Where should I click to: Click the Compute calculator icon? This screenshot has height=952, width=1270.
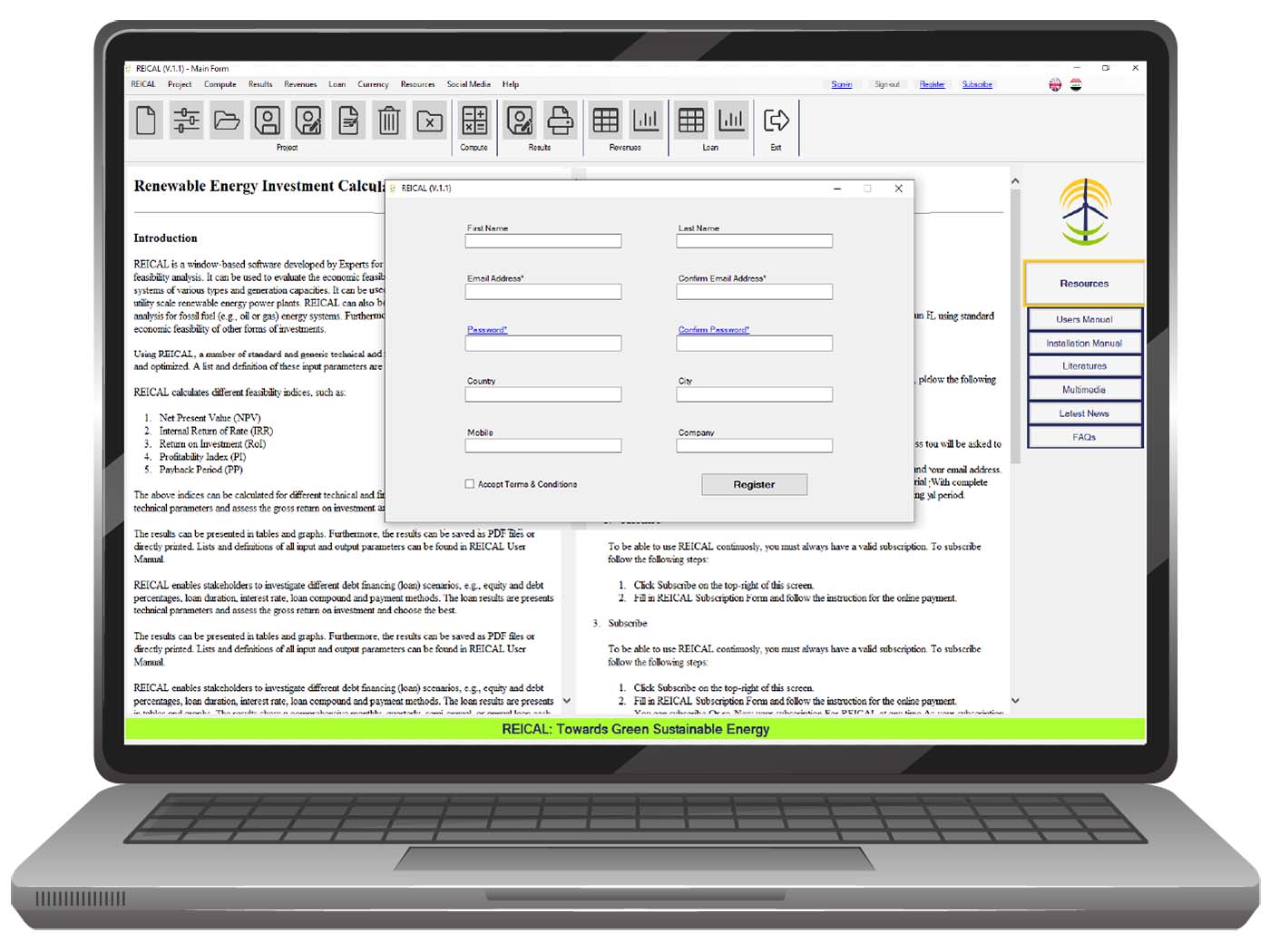(x=474, y=121)
